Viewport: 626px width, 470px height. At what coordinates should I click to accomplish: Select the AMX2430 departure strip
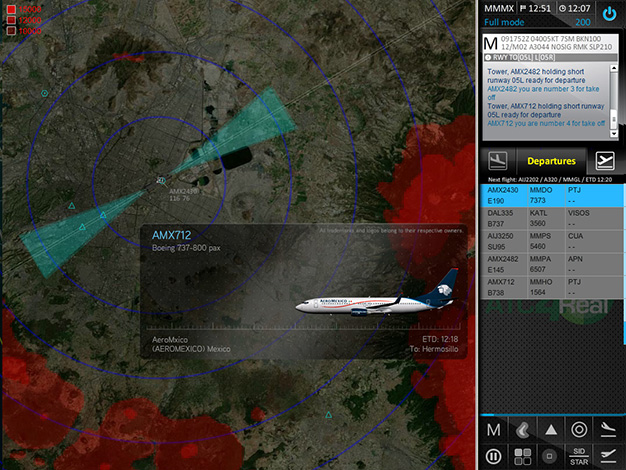[x=553, y=195]
